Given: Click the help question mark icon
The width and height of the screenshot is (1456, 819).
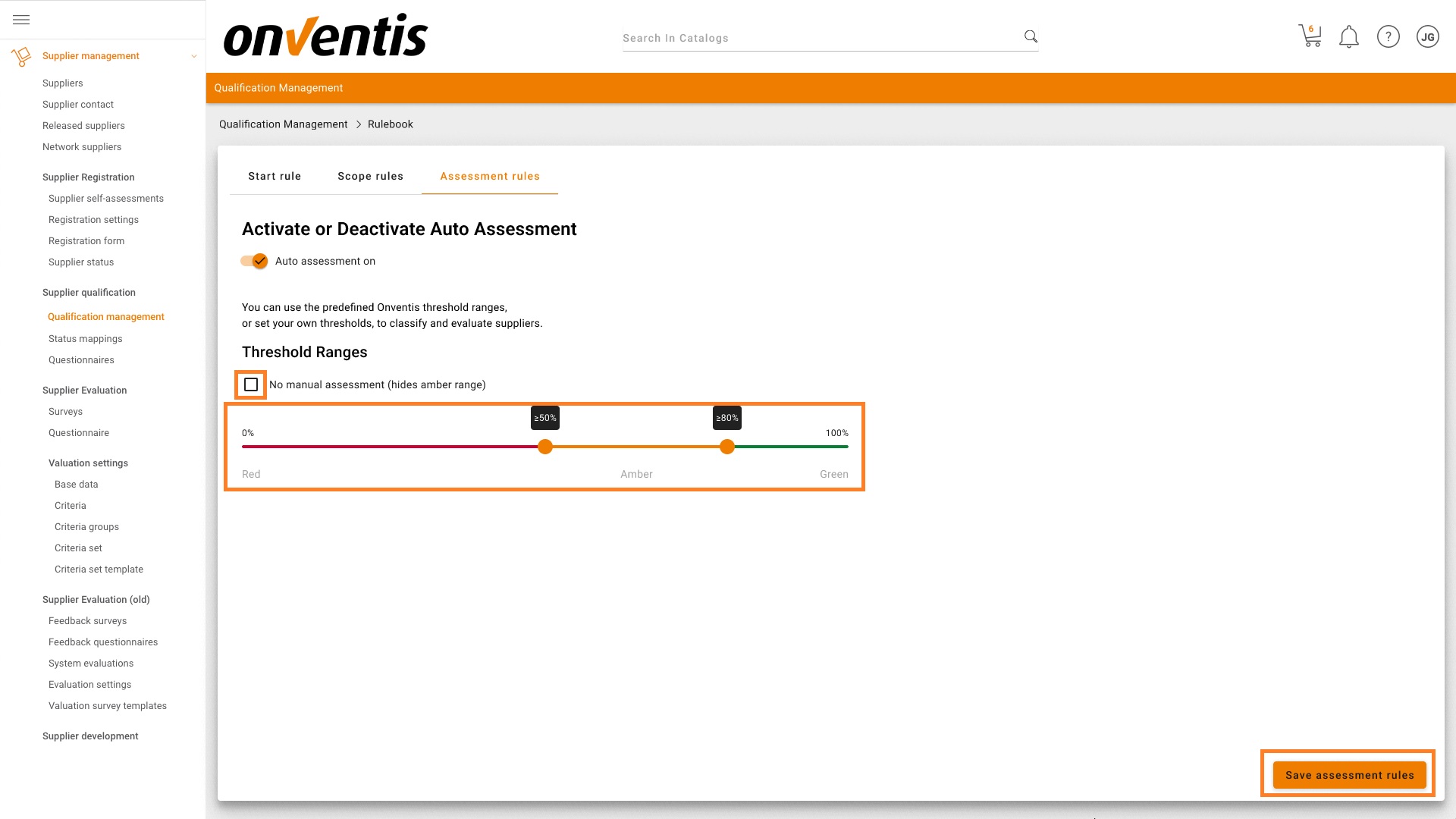Looking at the screenshot, I should coord(1388,37).
